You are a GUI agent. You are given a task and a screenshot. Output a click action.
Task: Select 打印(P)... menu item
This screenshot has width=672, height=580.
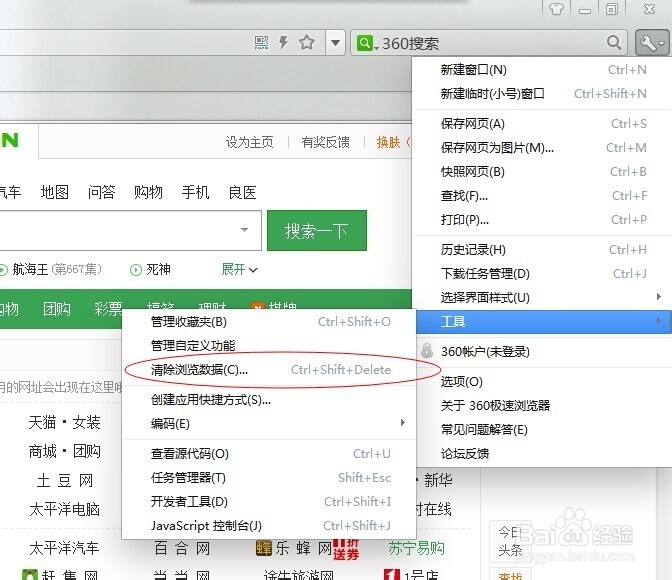coord(543,219)
